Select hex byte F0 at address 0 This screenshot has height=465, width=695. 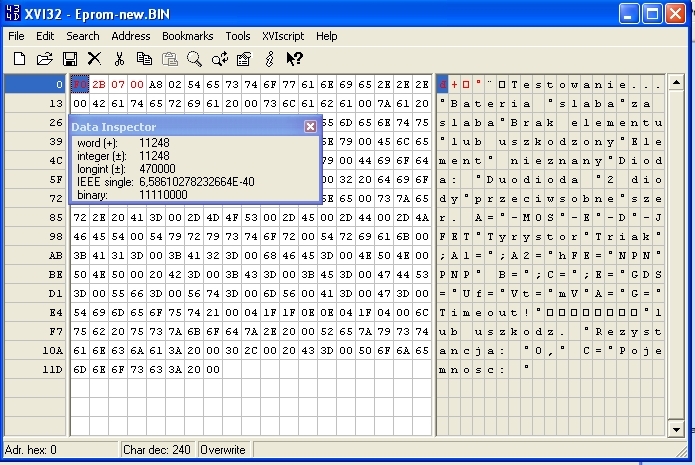point(80,84)
